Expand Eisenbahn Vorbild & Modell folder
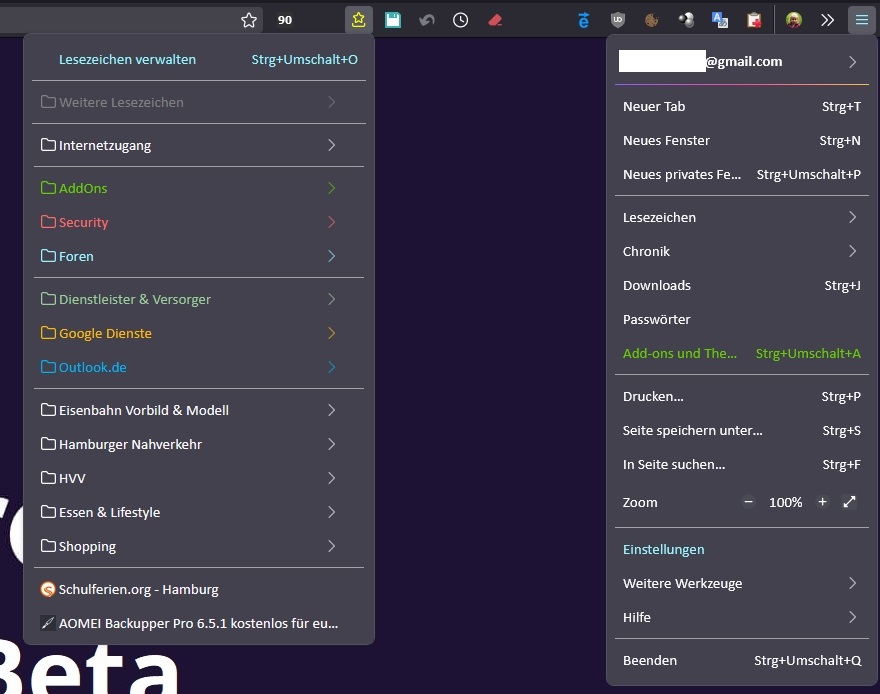 point(199,410)
